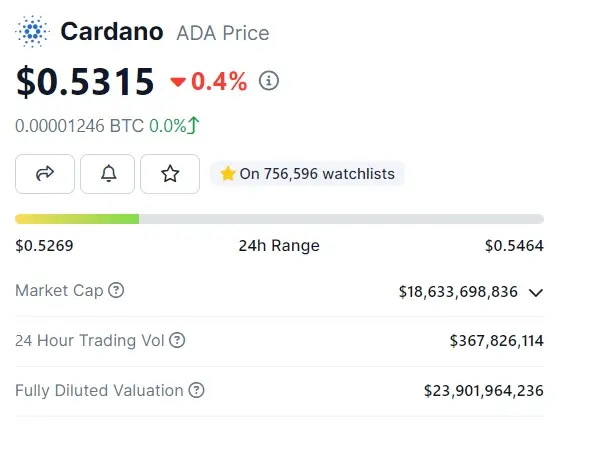
Task: Add Cardano to watchlist via star button
Action: [170, 174]
